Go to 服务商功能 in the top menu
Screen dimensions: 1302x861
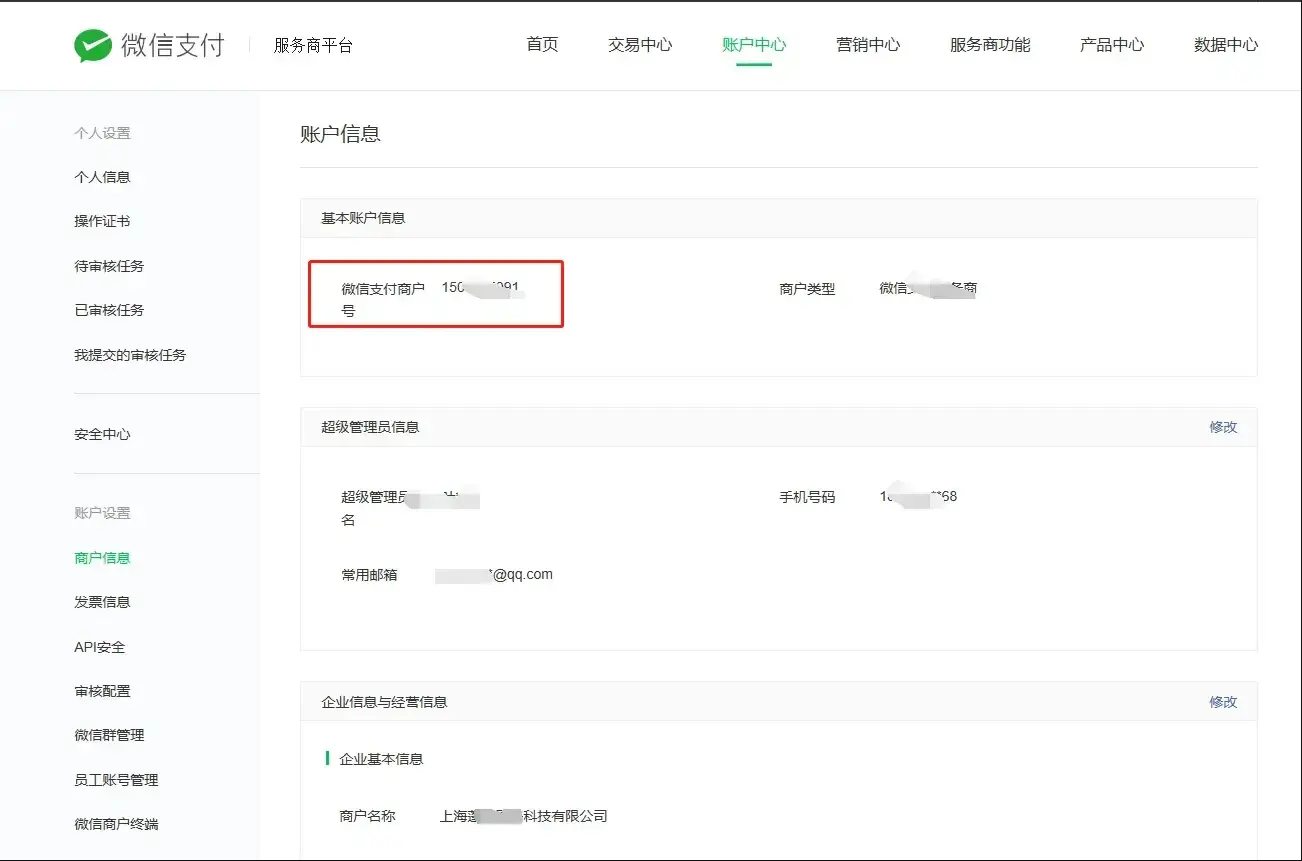(990, 45)
